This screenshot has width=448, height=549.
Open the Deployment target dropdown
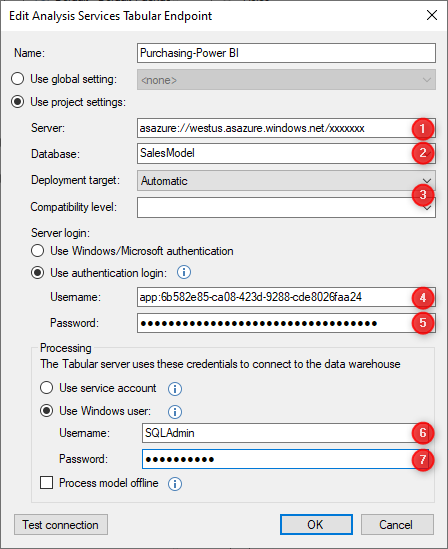(x=286, y=181)
